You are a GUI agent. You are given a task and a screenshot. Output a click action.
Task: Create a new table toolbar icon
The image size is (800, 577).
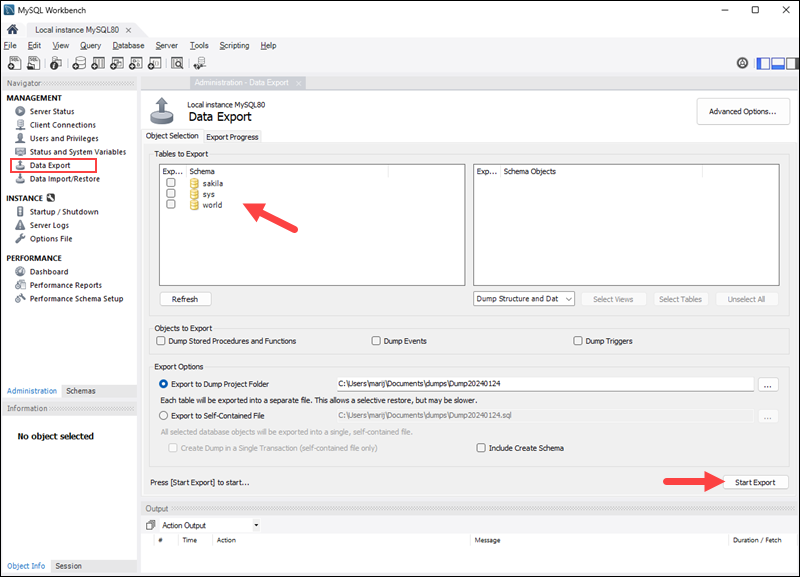click(x=98, y=63)
